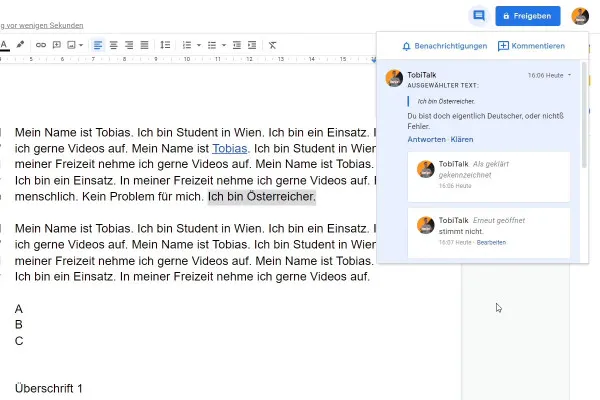Click the Tobias hyperlink in document
The width and height of the screenshot is (600, 400).
(x=230, y=148)
